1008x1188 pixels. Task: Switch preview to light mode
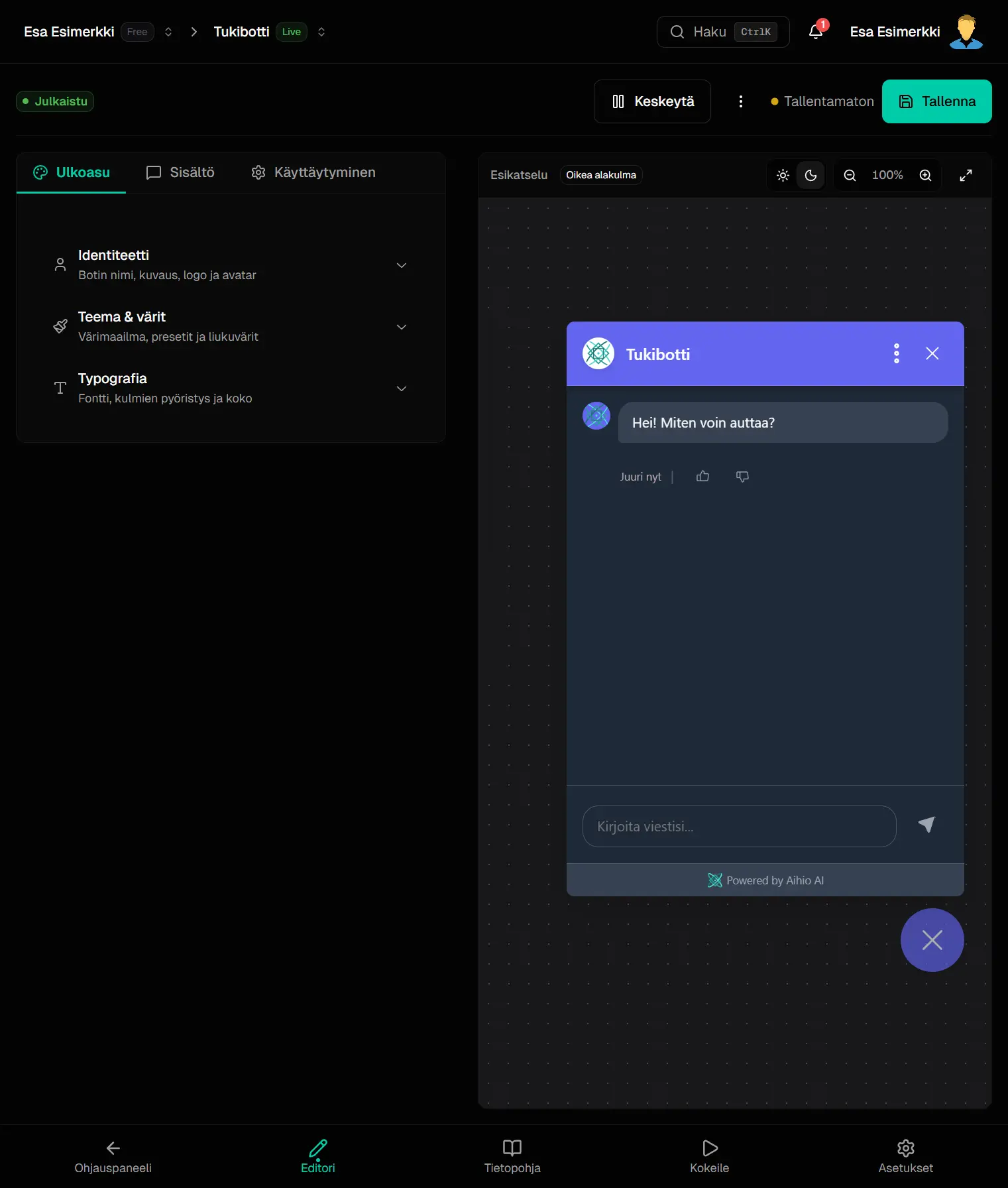coord(783,175)
